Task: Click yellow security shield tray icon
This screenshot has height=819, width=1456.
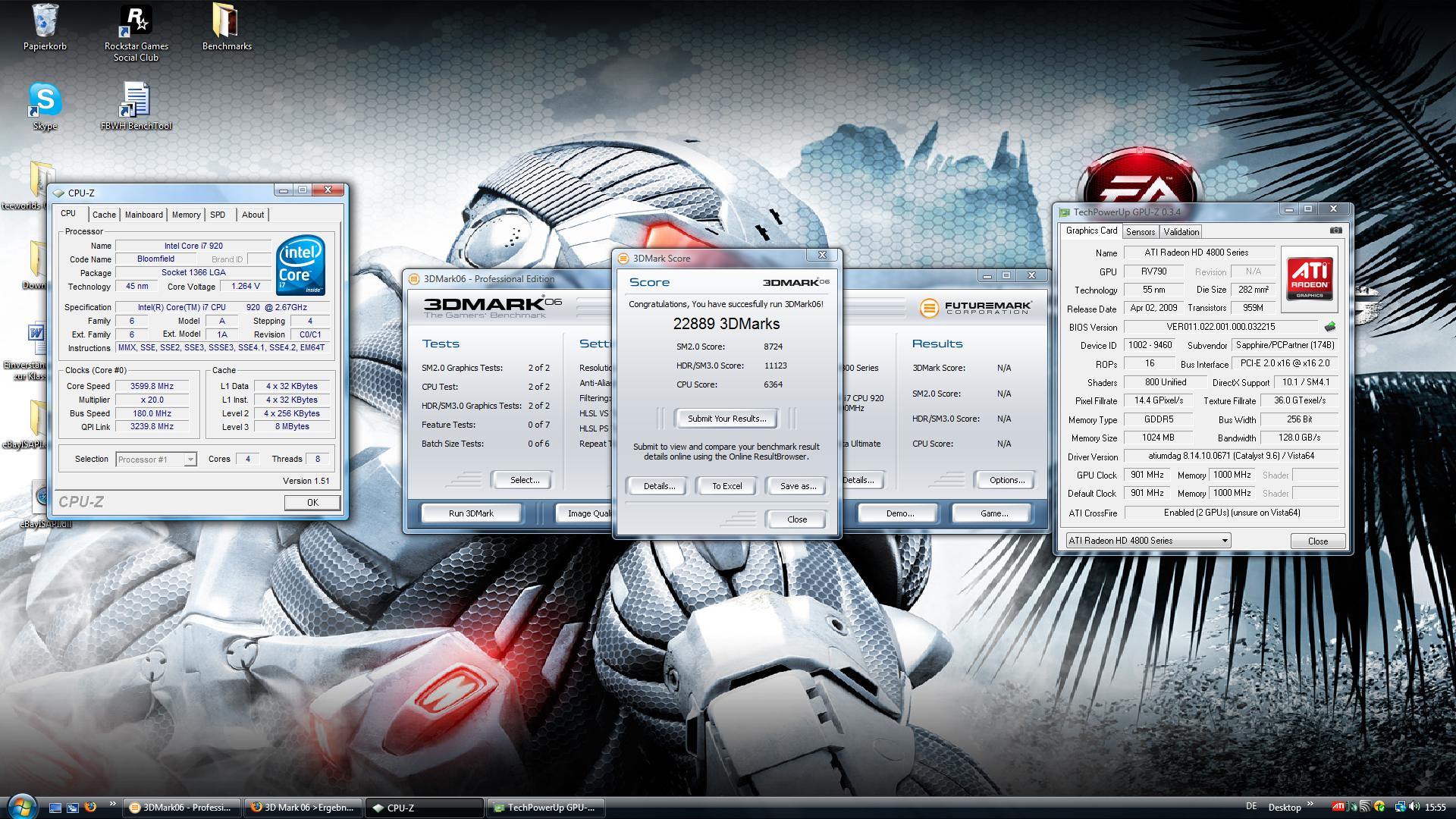Action: click(1379, 807)
